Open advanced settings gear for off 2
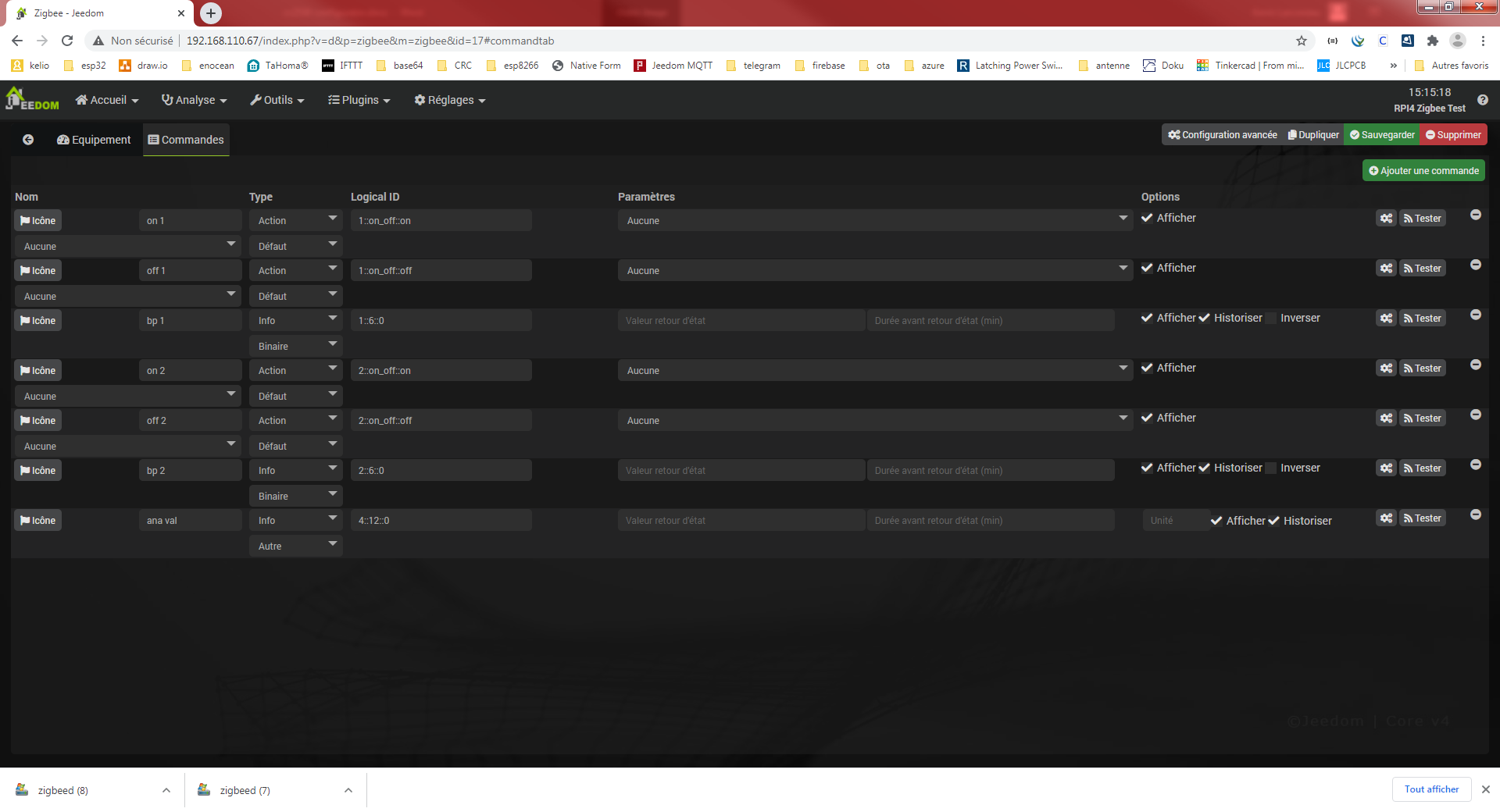 (1386, 418)
